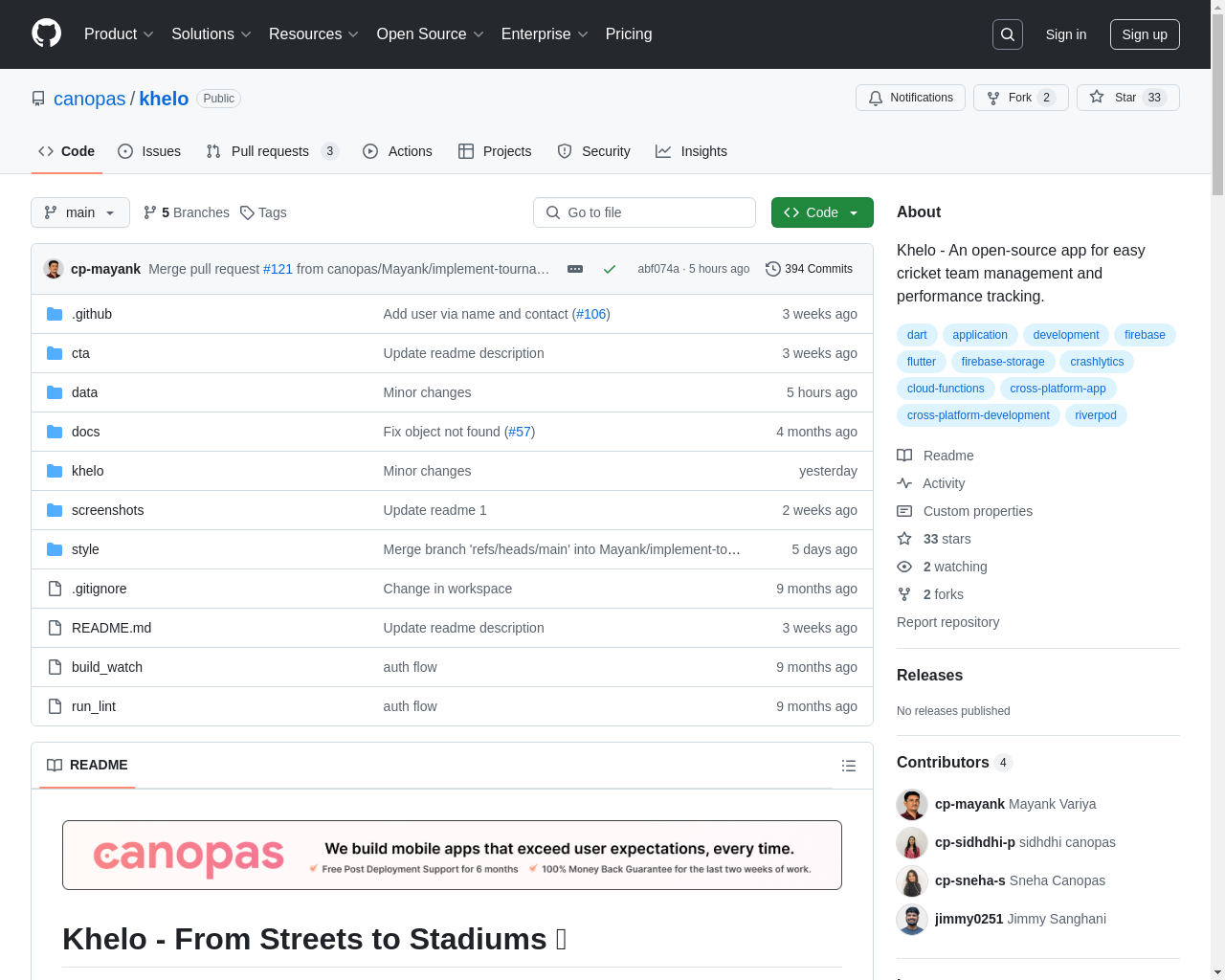Open the canopas owner link
Viewport: 1225px width, 980px height.
[90, 99]
